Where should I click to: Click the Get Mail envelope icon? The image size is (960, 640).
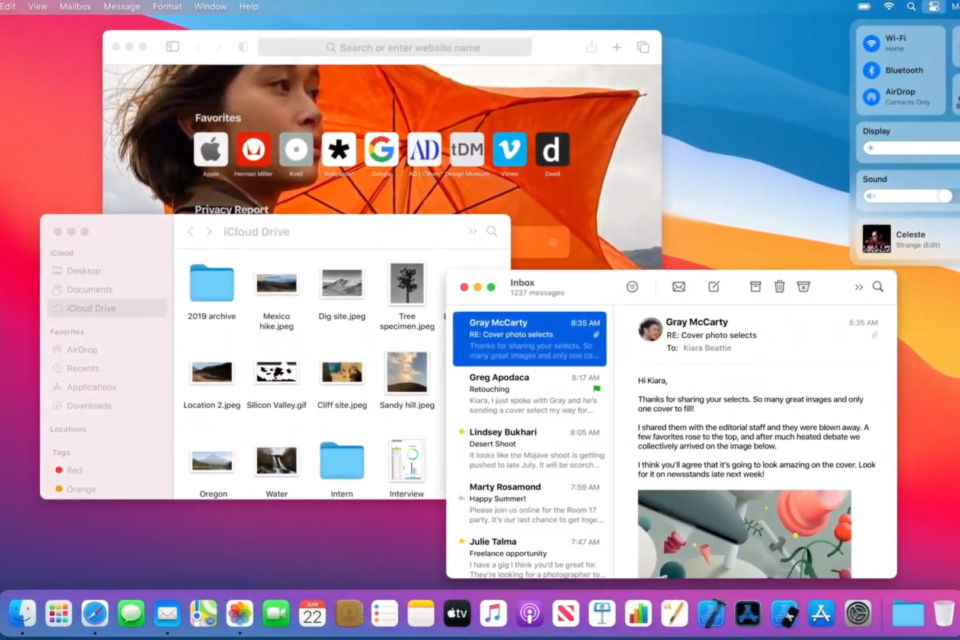(679, 287)
